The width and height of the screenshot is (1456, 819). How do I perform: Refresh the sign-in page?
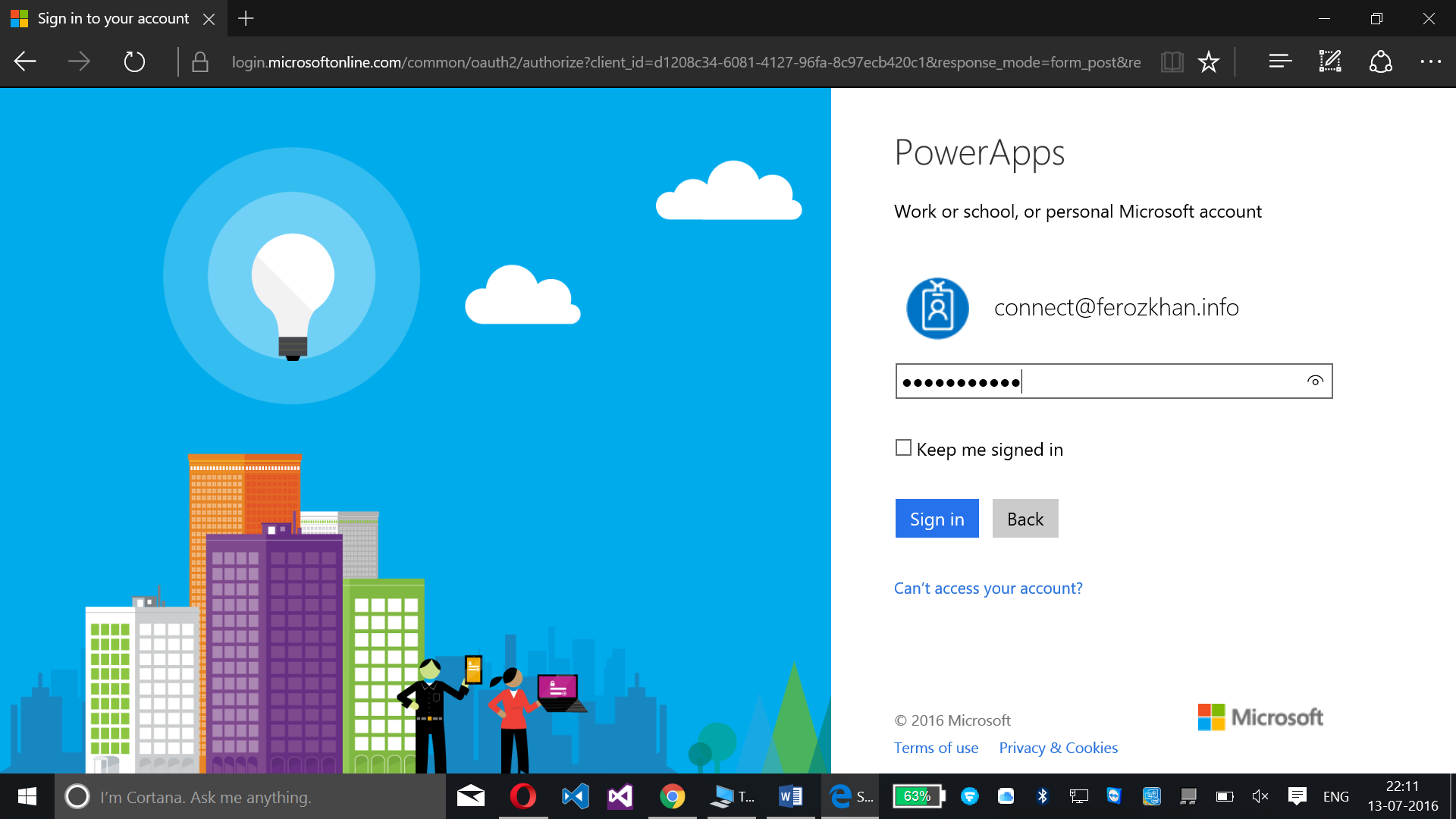(x=134, y=61)
